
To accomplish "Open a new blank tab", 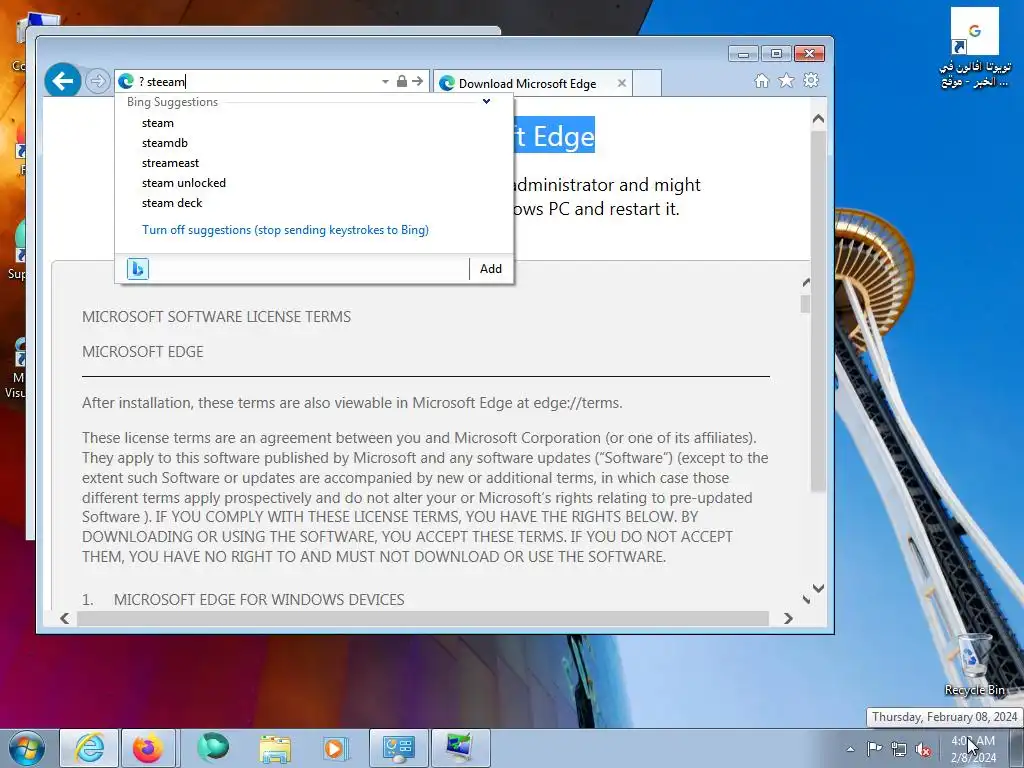I will pos(647,84).
